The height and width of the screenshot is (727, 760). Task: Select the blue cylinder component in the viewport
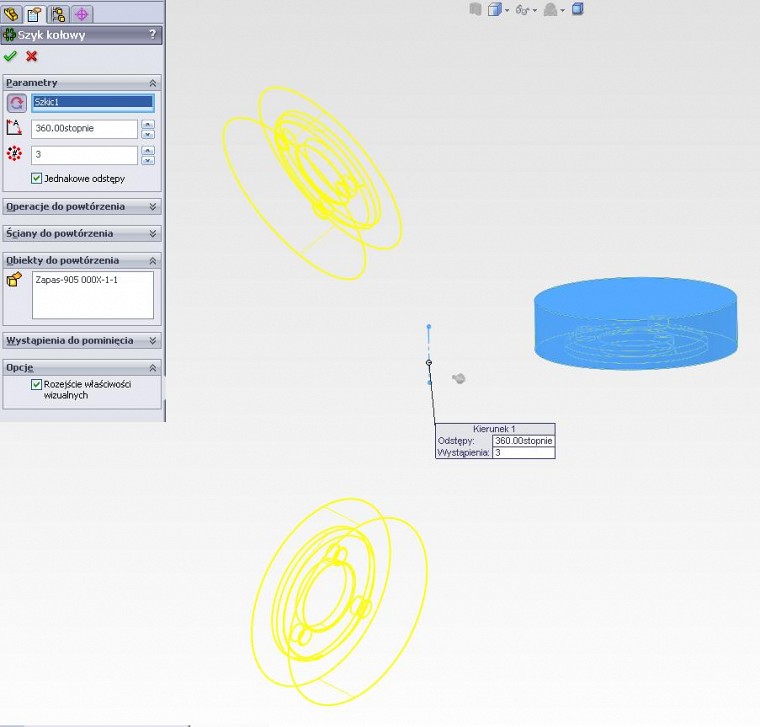click(635, 323)
